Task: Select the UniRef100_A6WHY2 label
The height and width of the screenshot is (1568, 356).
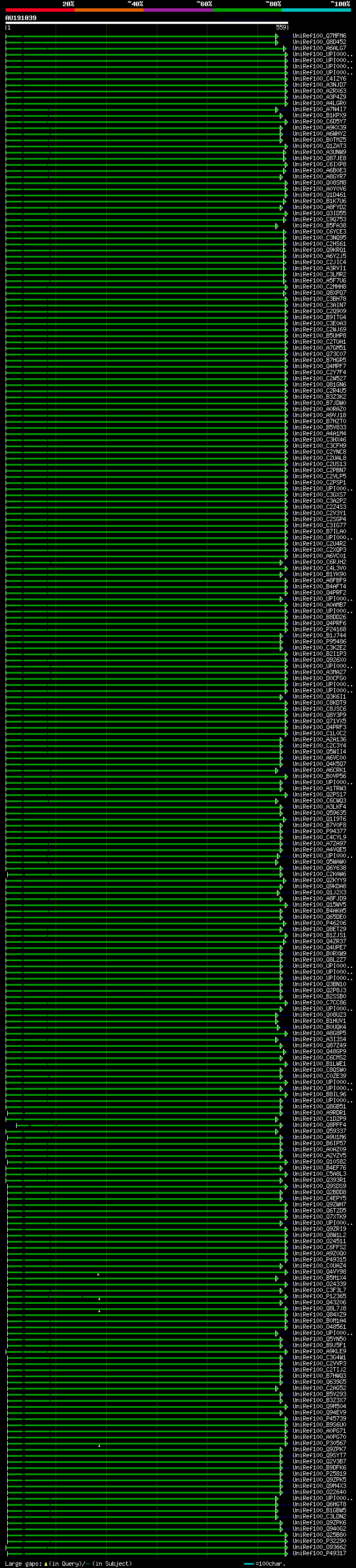Action: point(319,133)
